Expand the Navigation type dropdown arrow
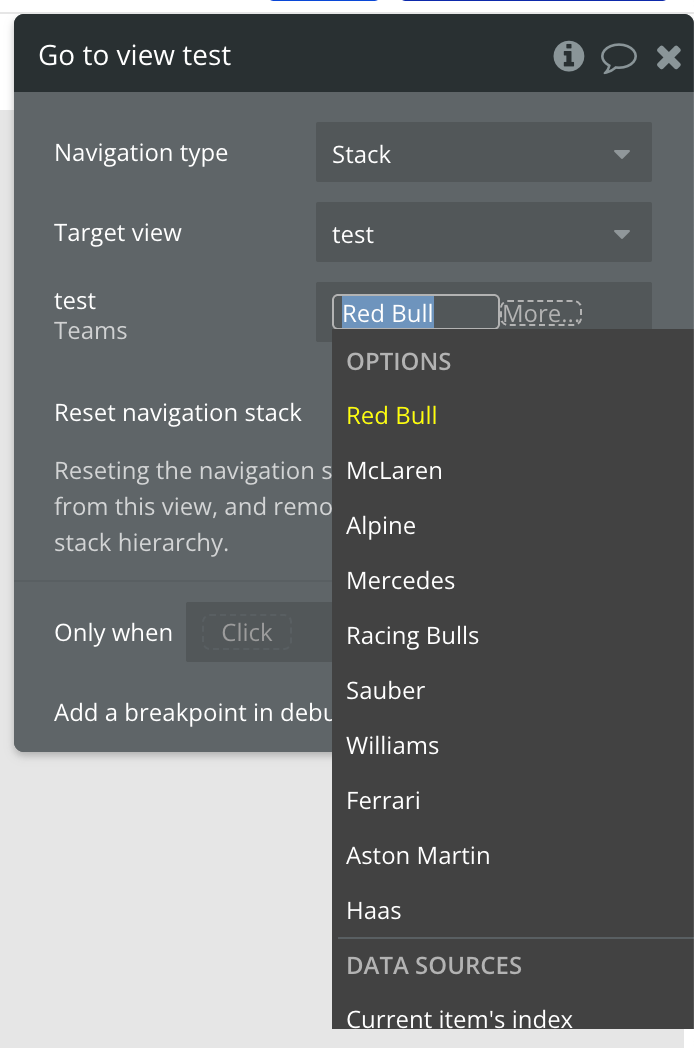The width and height of the screenshot is (694, 1048). [622, 154]
